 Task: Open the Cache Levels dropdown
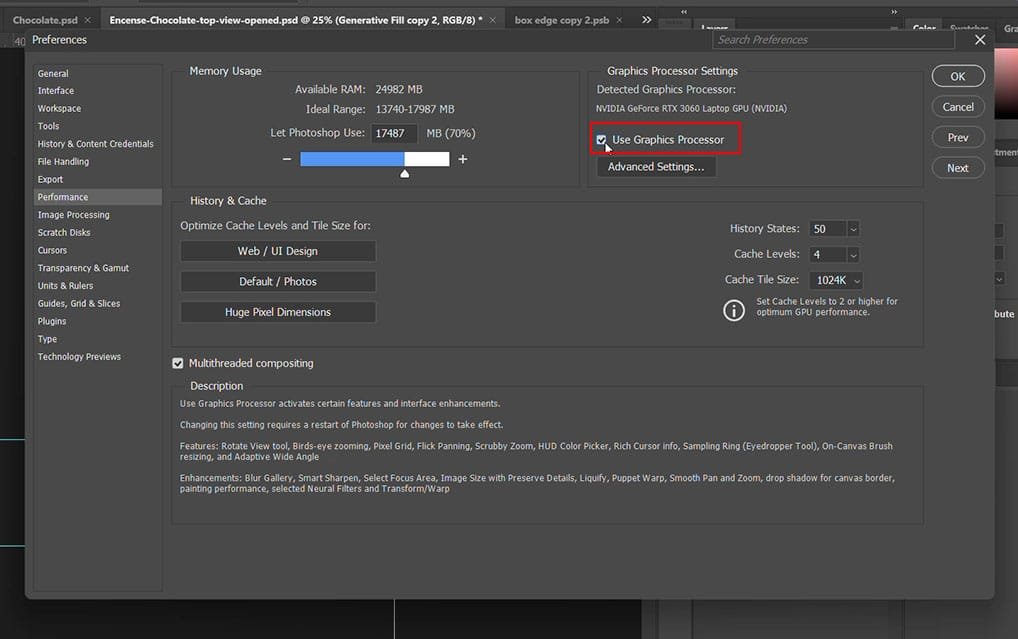(x=853, y=255)
